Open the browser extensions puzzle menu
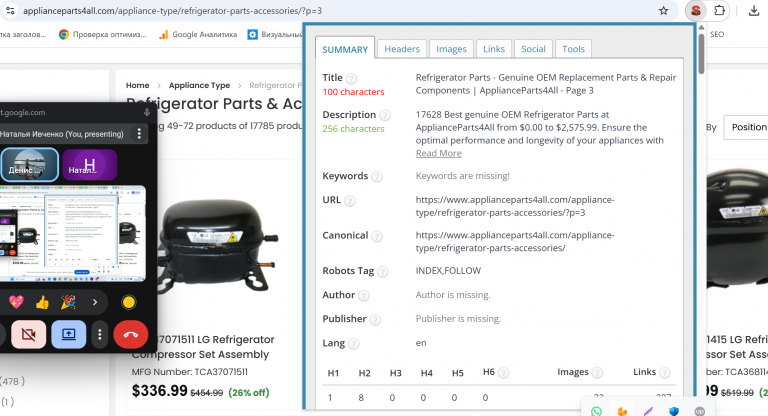 pyautogui.click(x=719, y=10)
